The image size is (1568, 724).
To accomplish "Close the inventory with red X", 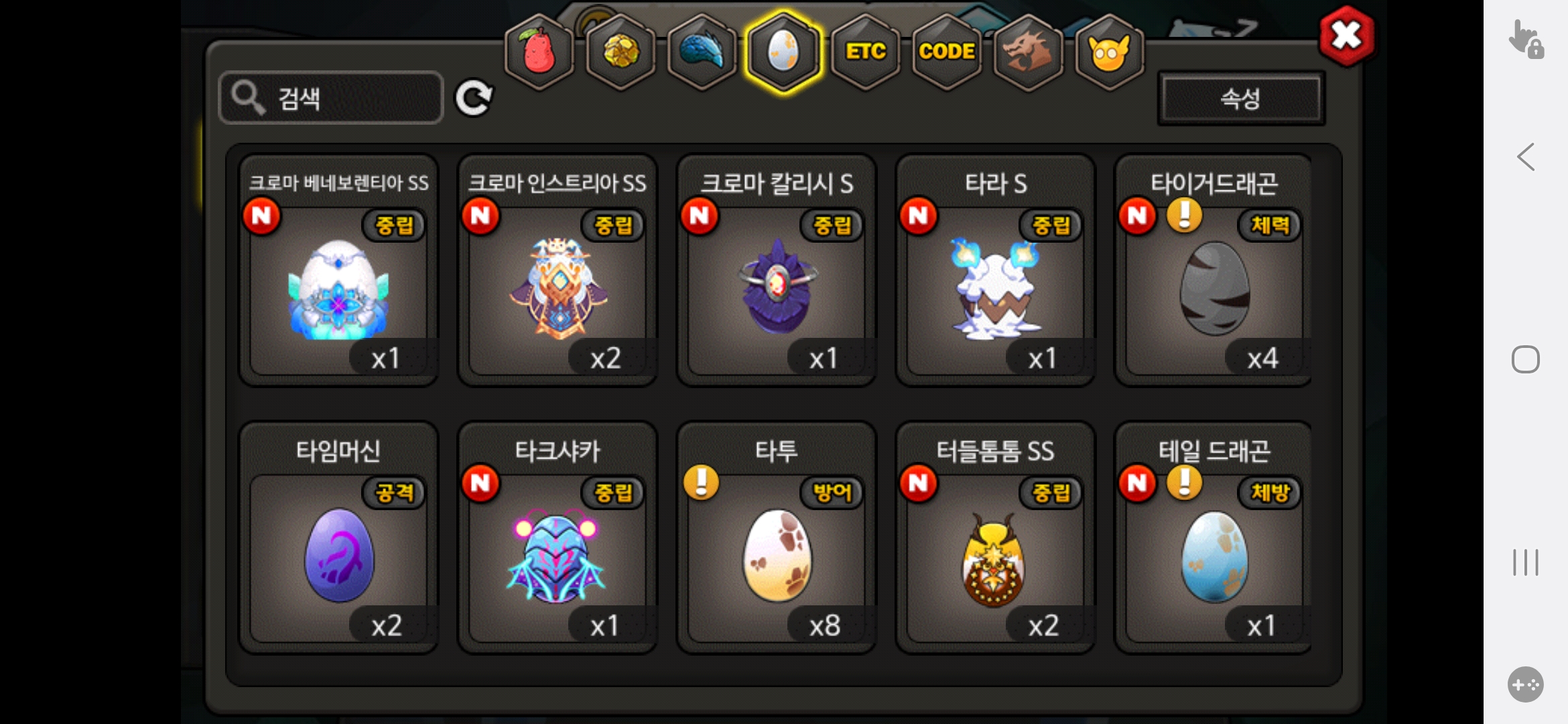I will 1346,36.
